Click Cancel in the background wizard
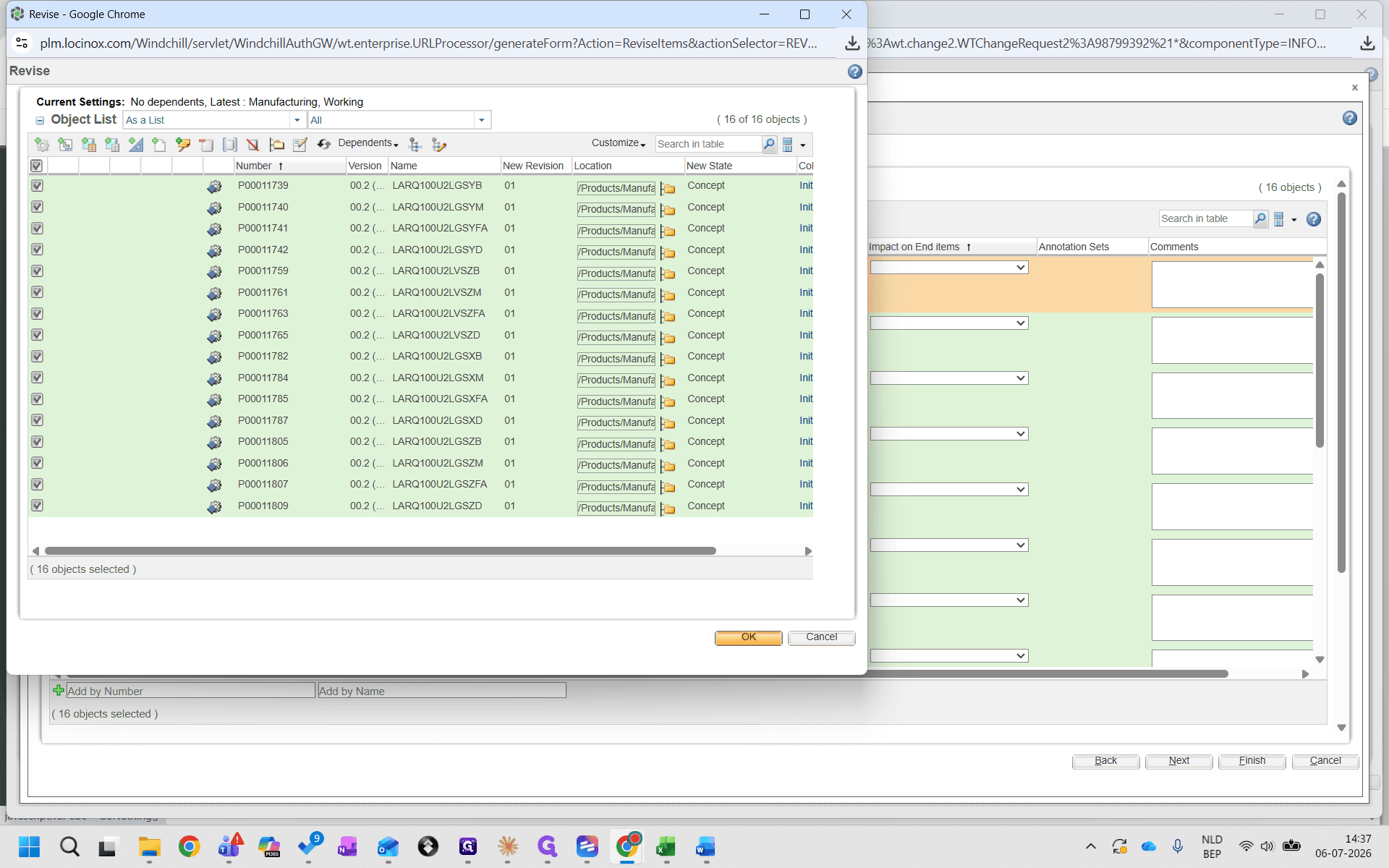 tap(1325, 761)
